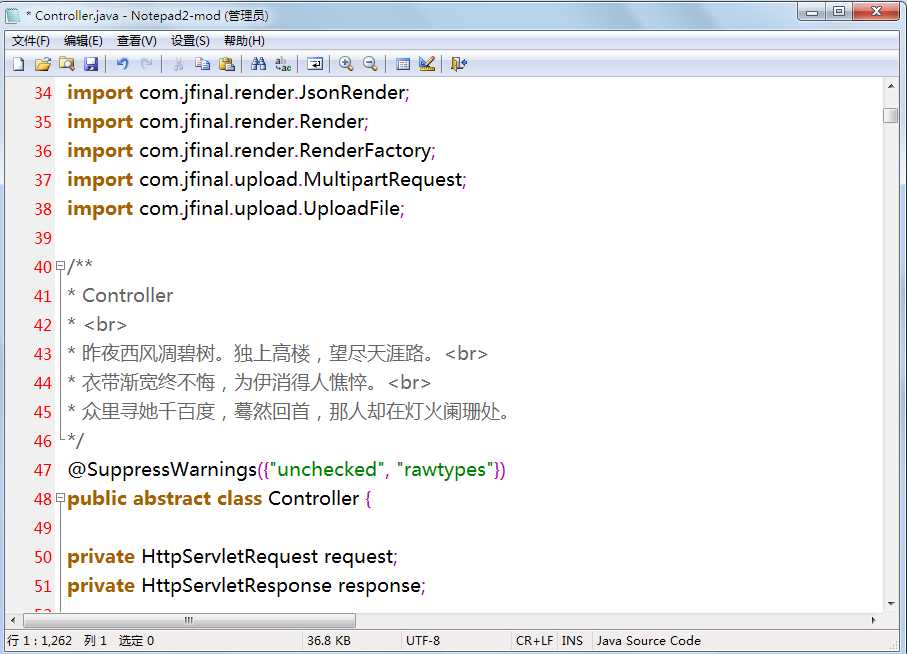Open a file via the folder icon

point(43,64)
